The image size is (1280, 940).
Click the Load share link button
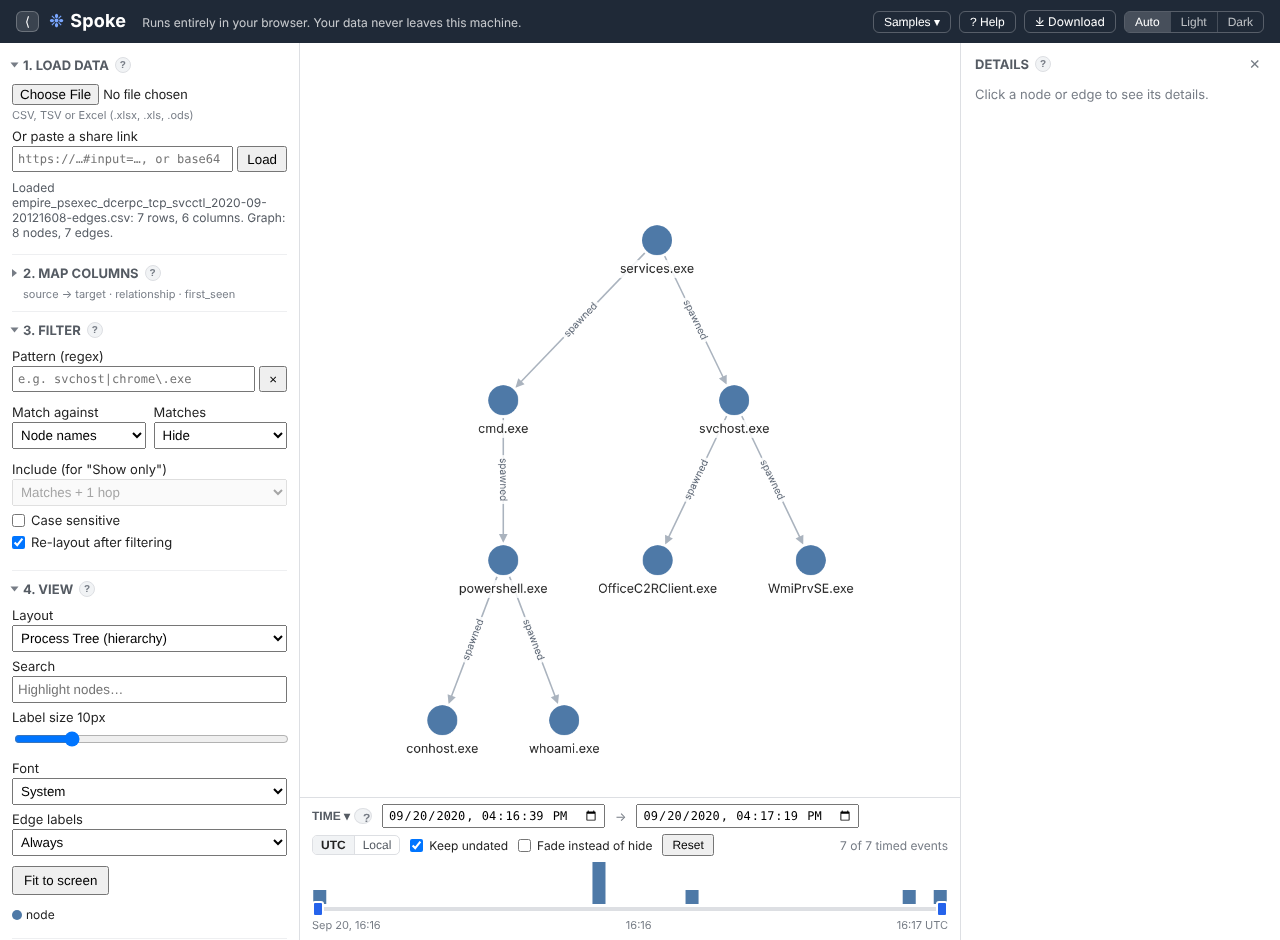(x=262, y=159)
